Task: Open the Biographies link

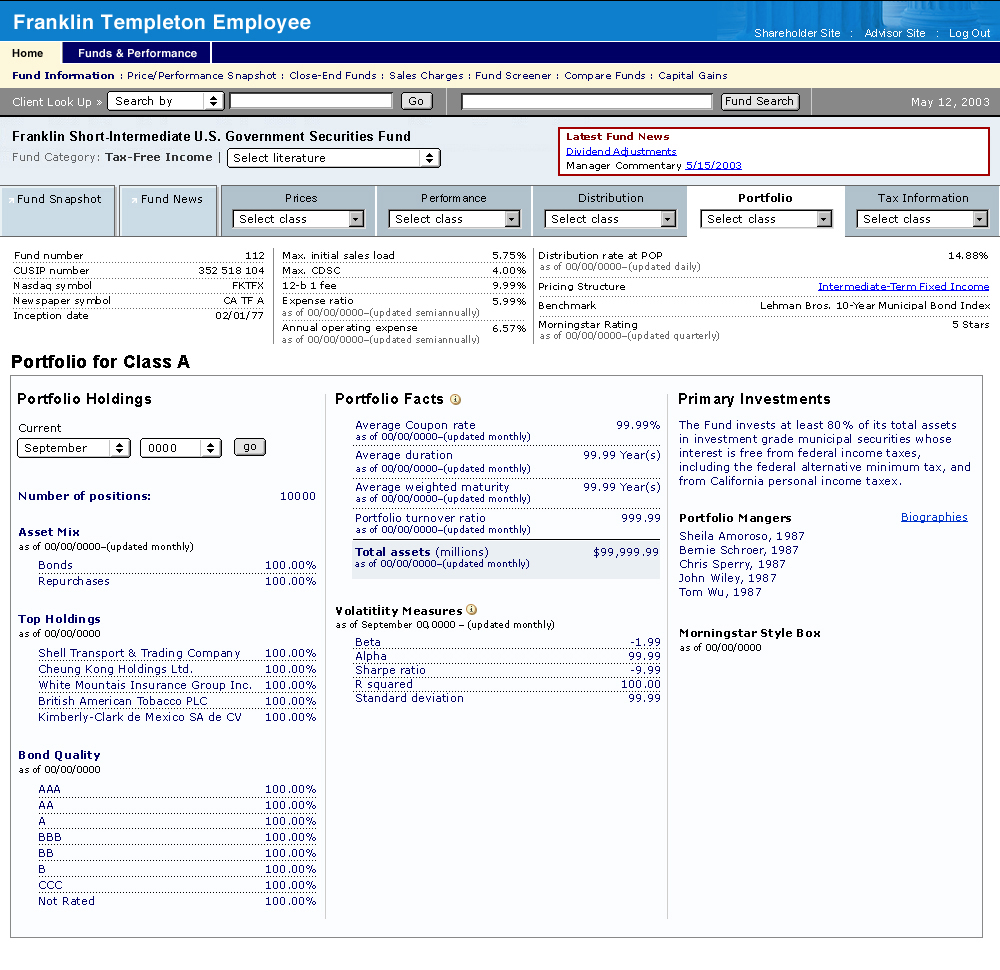Action: (934, 517)
